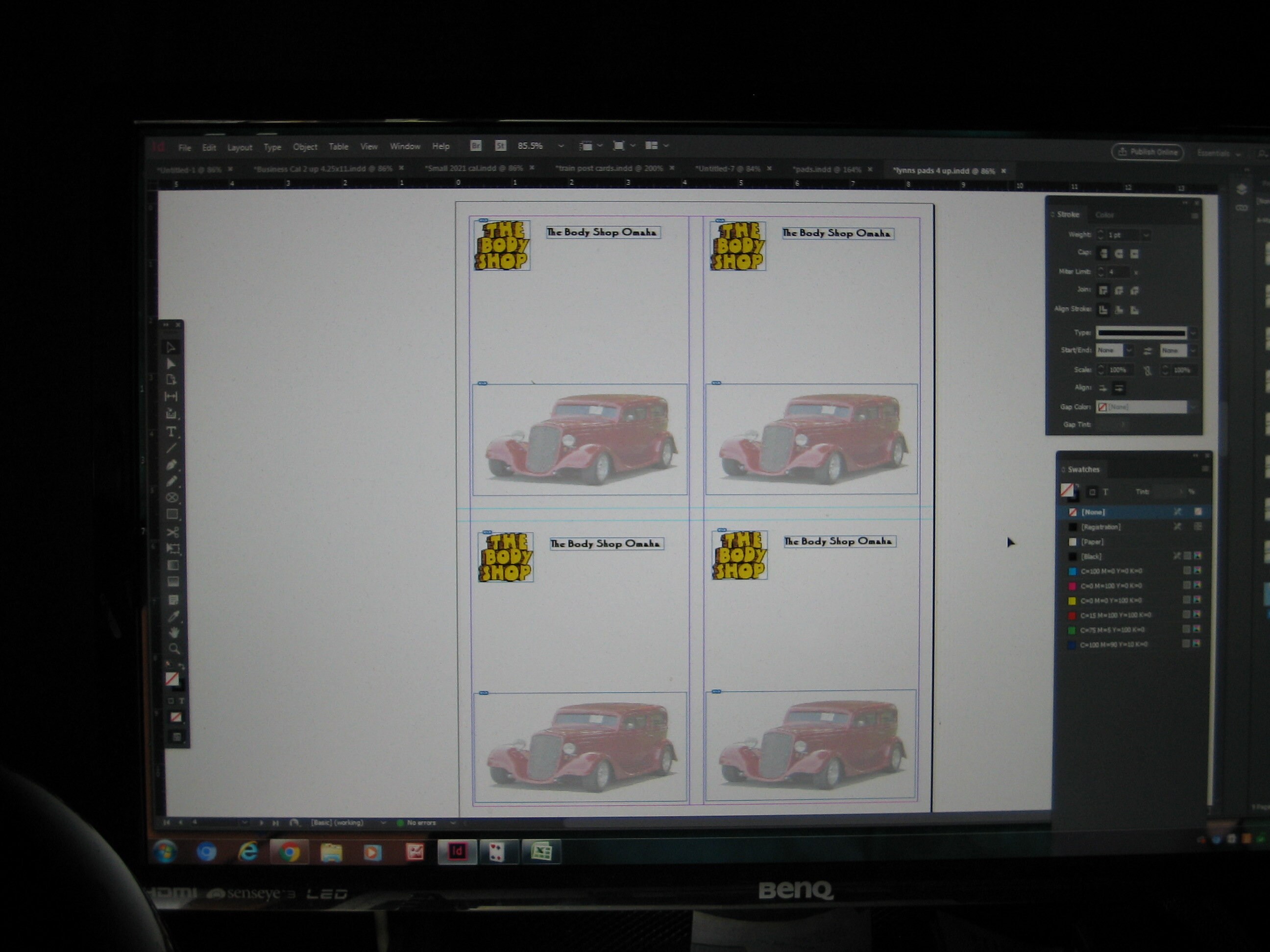
Task: Open View Options dropdown
Action: 590,146
